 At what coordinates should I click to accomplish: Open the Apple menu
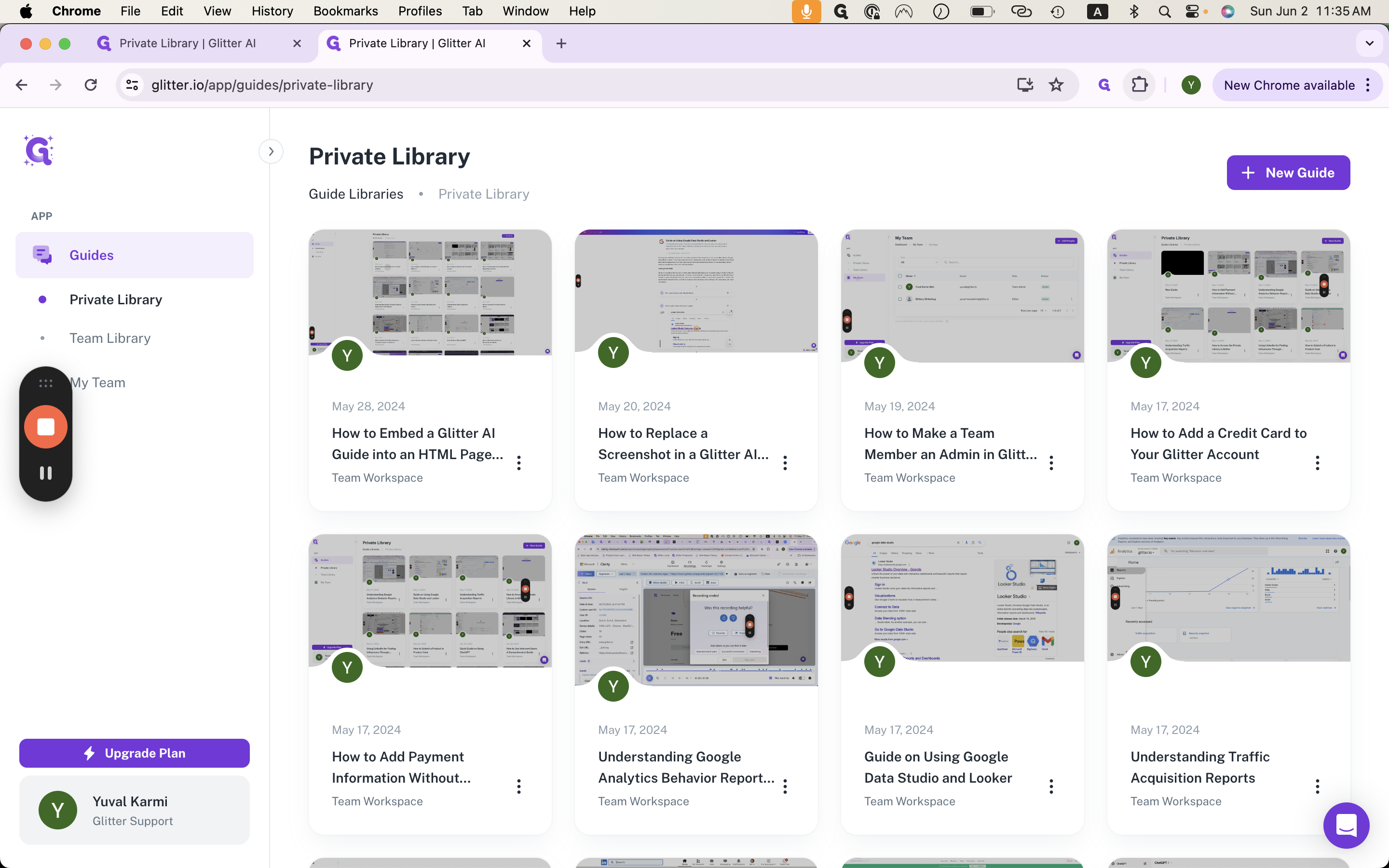26,11
